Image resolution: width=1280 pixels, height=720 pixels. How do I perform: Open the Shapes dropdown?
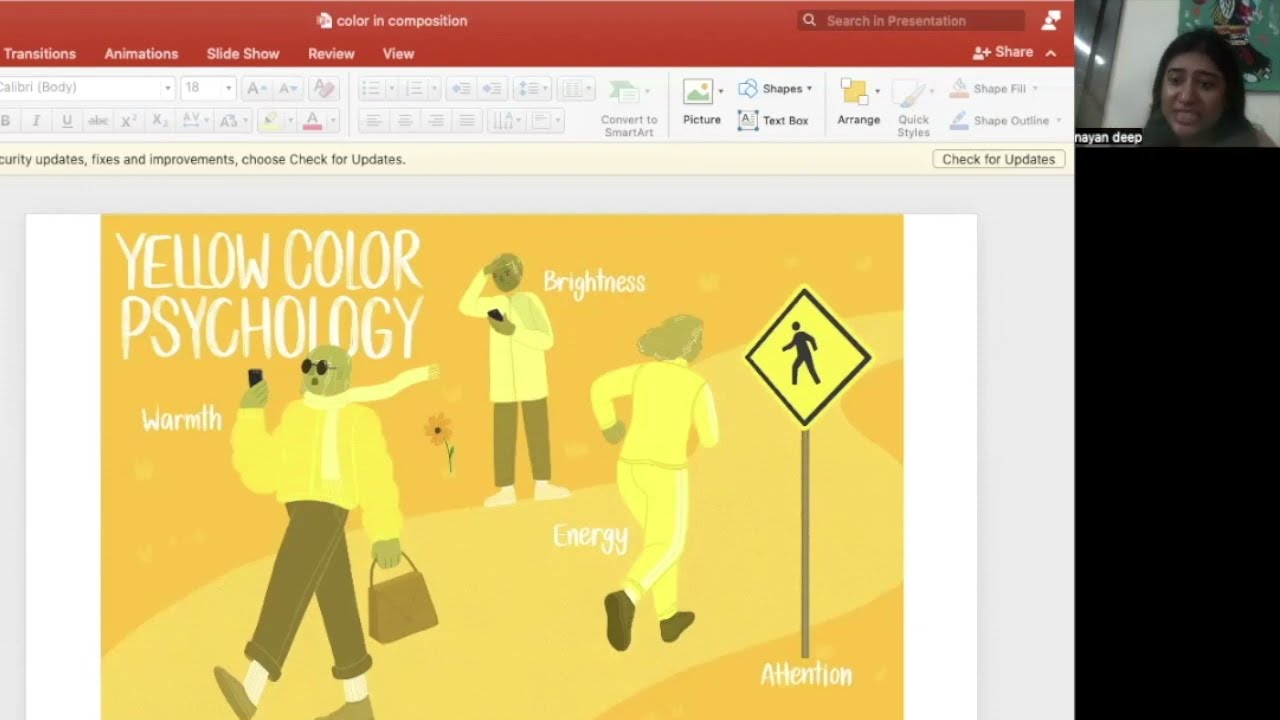tap(776, 88)
